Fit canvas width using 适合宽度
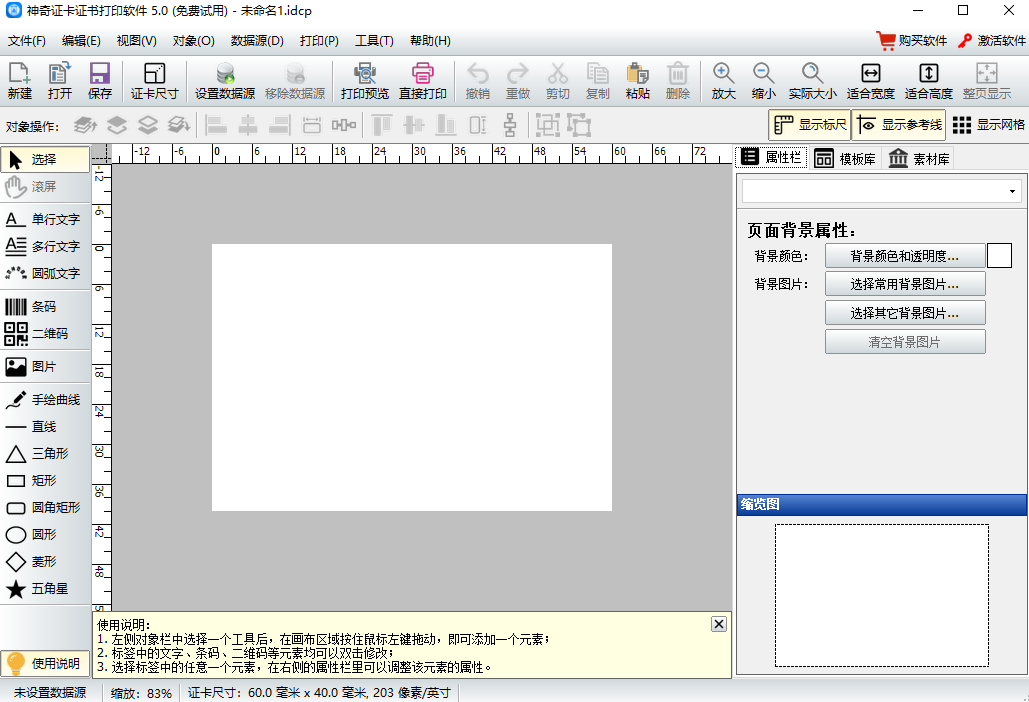 coord(871,81)
